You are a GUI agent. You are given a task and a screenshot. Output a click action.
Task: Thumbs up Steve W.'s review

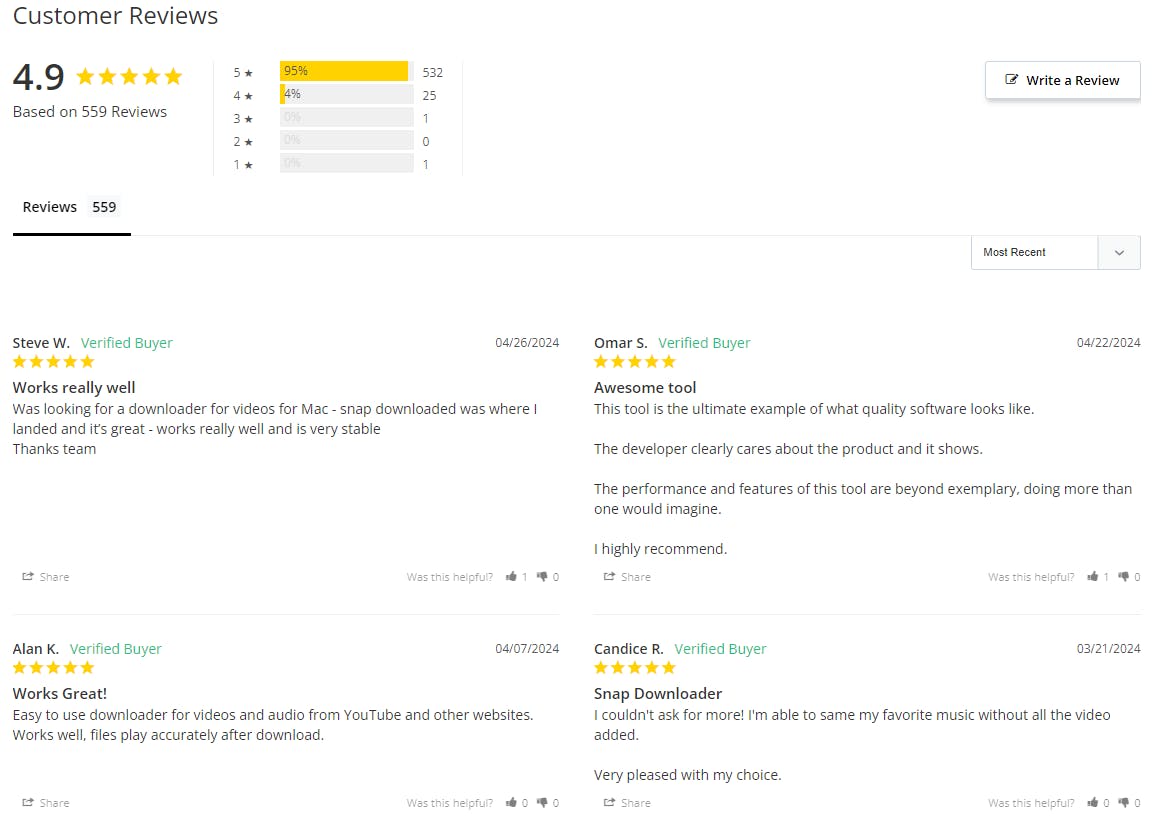click(511, 577)
